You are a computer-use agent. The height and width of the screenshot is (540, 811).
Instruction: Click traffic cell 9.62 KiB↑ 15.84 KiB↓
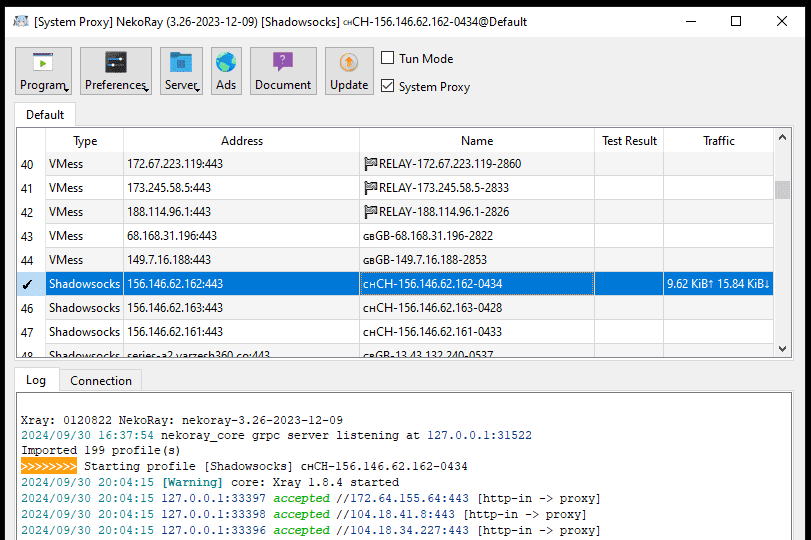(x=718, y=283)
